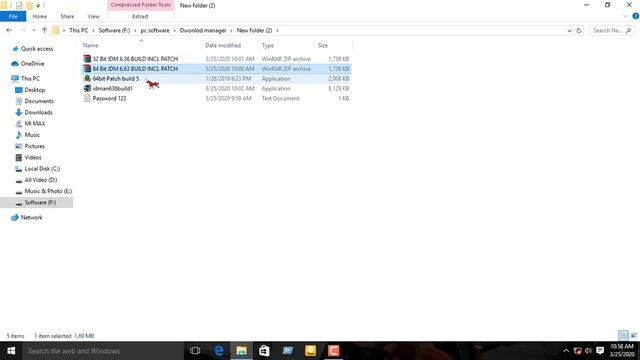Click the search magnifier icon

pos(629,31)
